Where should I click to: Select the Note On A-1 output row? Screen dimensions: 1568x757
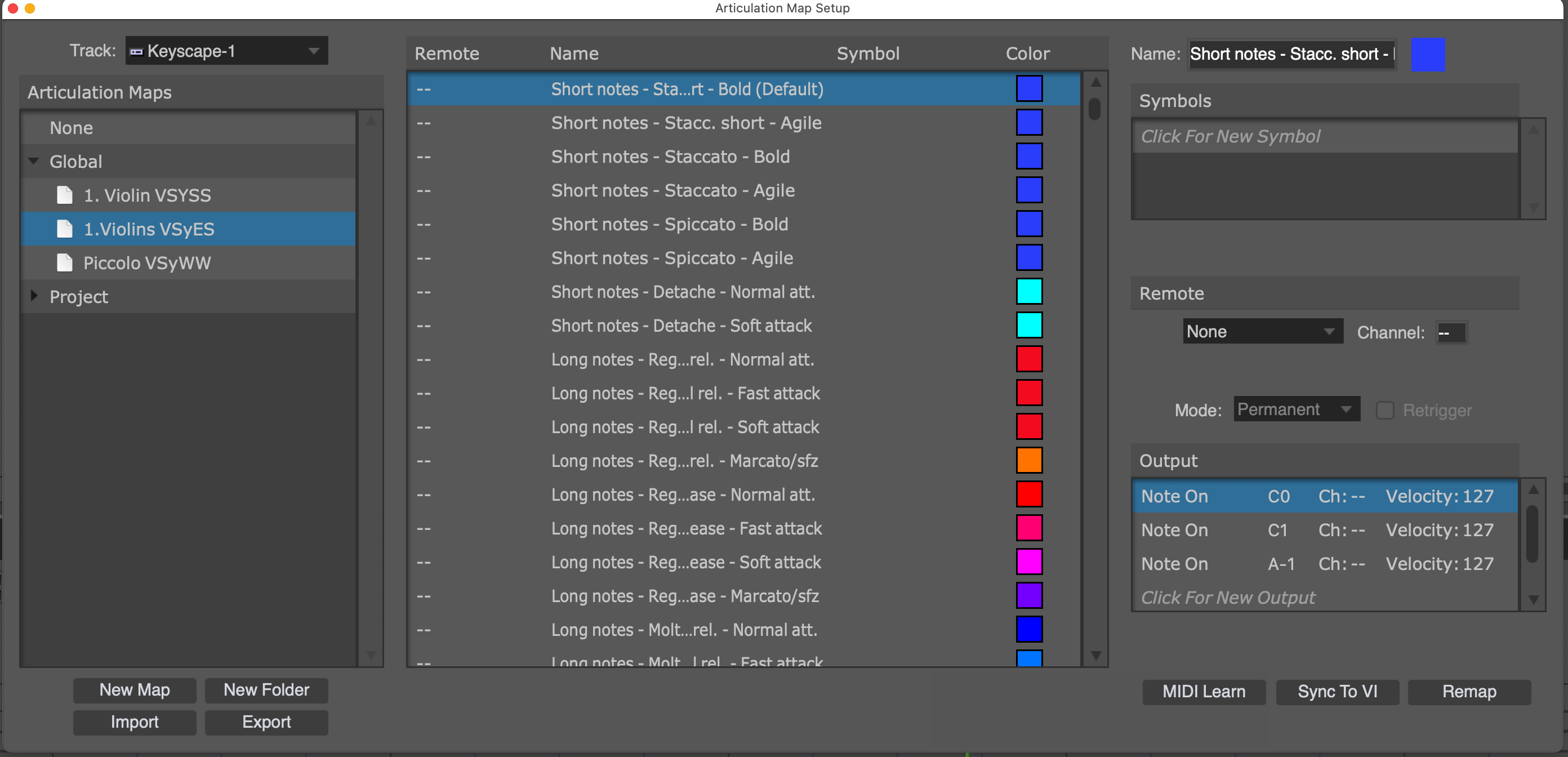(1325, 563)
